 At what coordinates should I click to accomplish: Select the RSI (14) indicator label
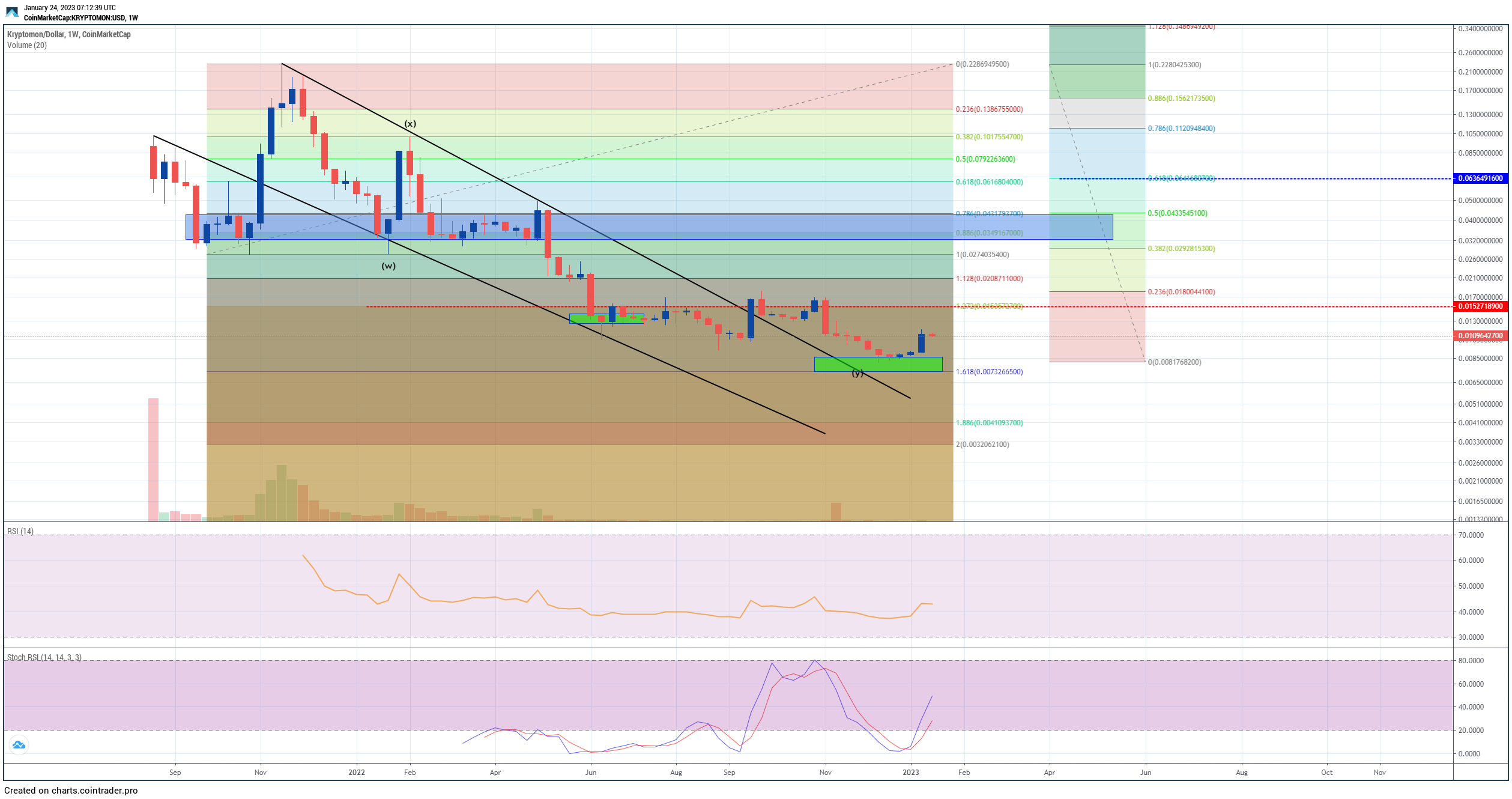click(20, 531)
